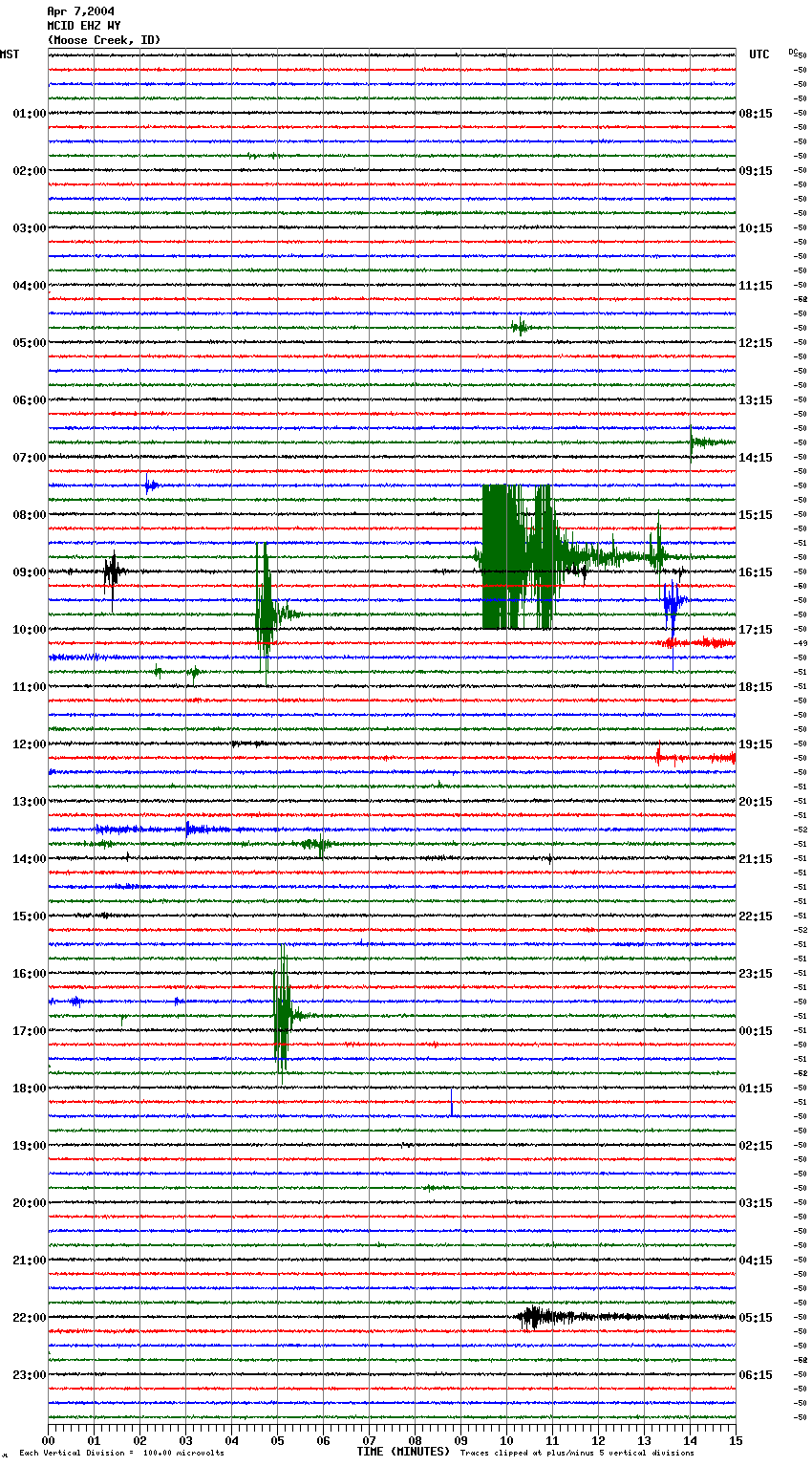The image size is (812, 1466).
Task: Click the '06:15' UTC time label
Action: click(756, 1375)
